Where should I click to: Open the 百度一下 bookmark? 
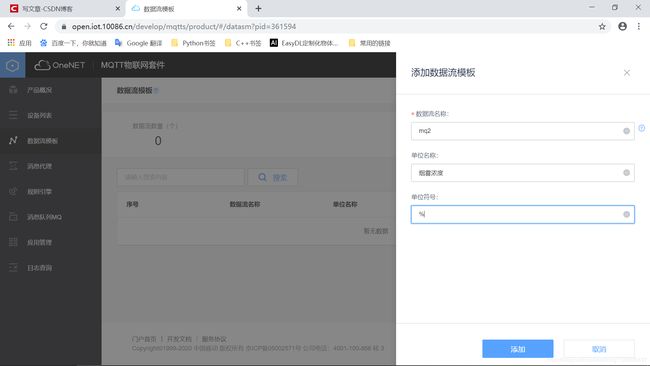click(x=73, y=43)
